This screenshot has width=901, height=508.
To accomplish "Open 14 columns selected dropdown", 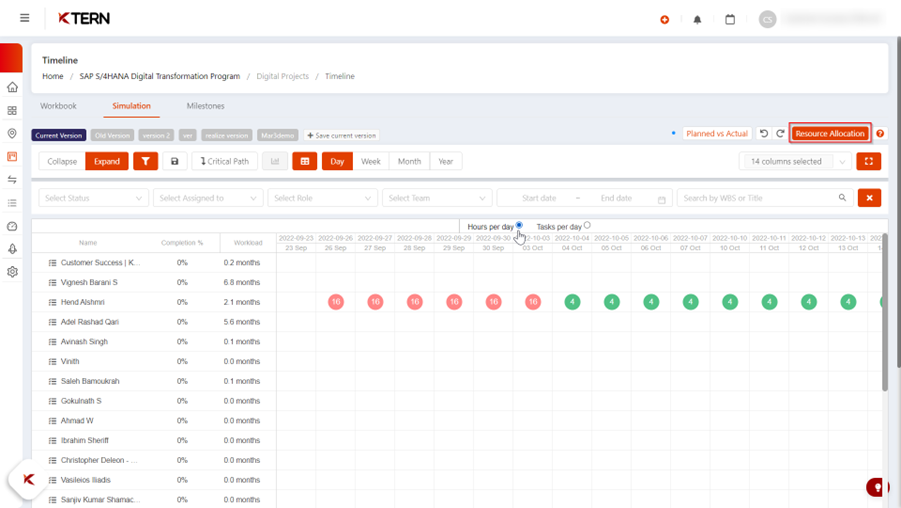I will 795,161.
